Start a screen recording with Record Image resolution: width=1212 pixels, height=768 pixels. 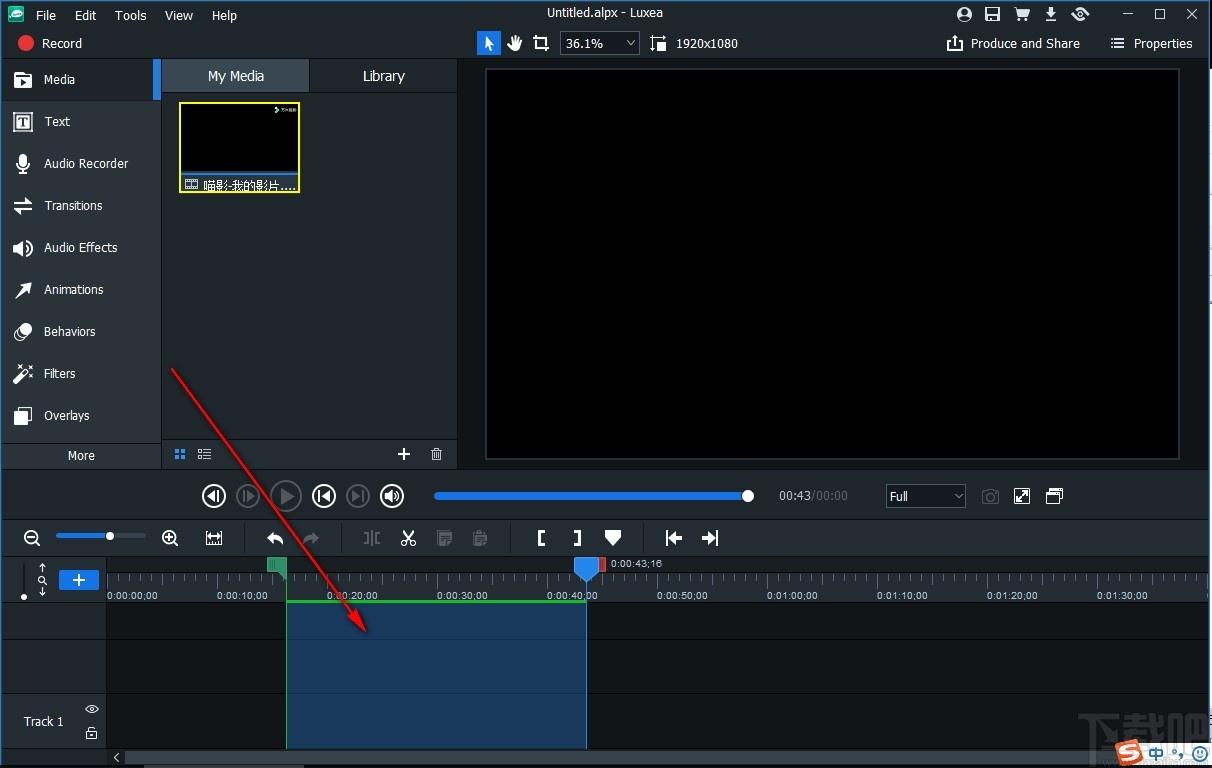click(50, 43)
